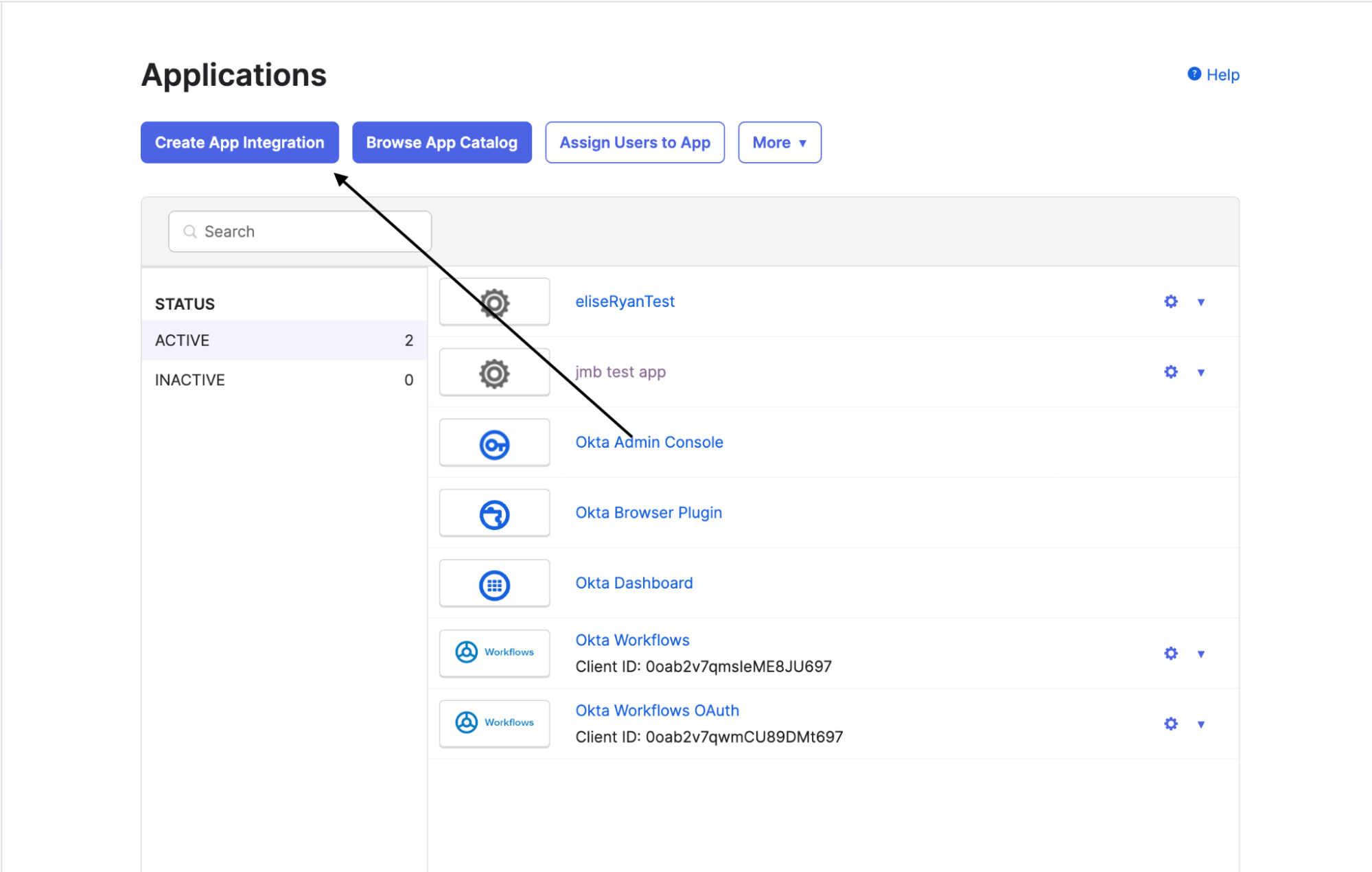
Task: Click the Applications page heading
Action: pos(234,75)
